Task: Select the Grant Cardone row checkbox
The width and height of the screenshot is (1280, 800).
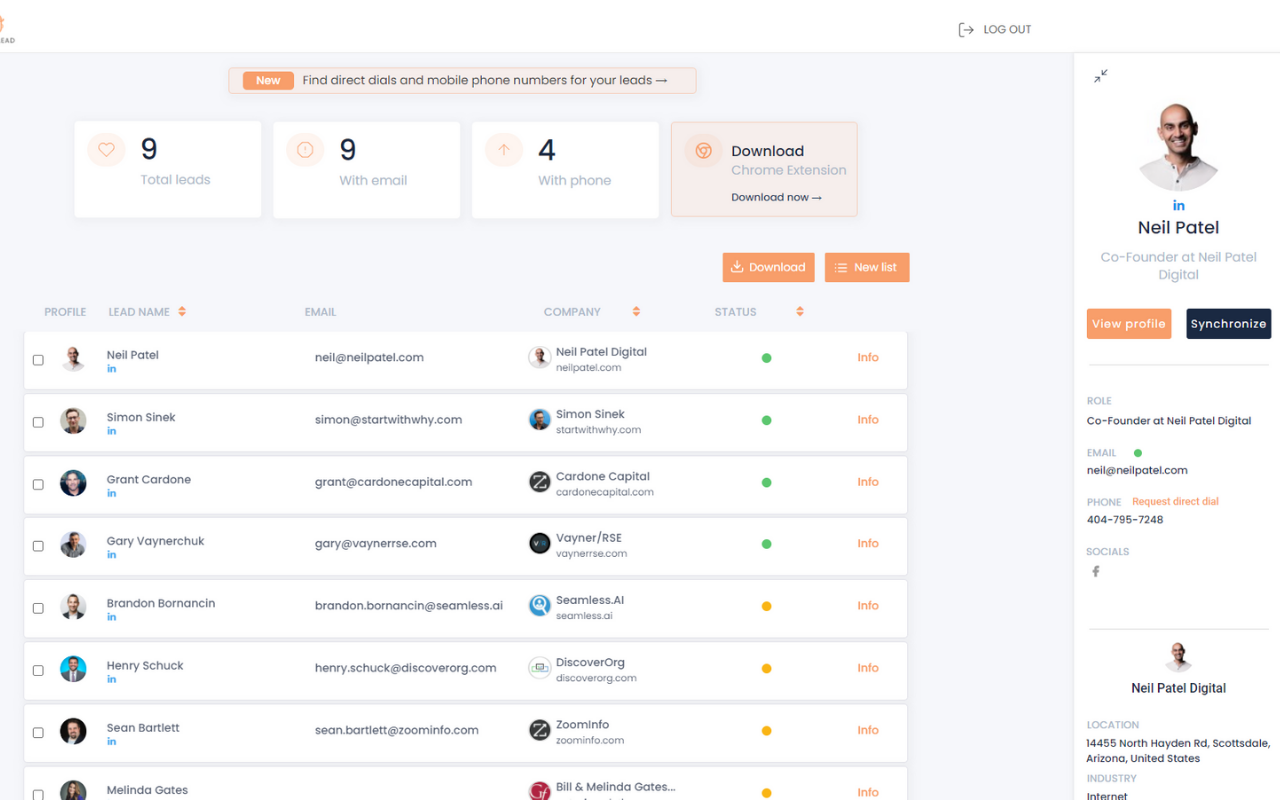Action: [x=38, y=484]
